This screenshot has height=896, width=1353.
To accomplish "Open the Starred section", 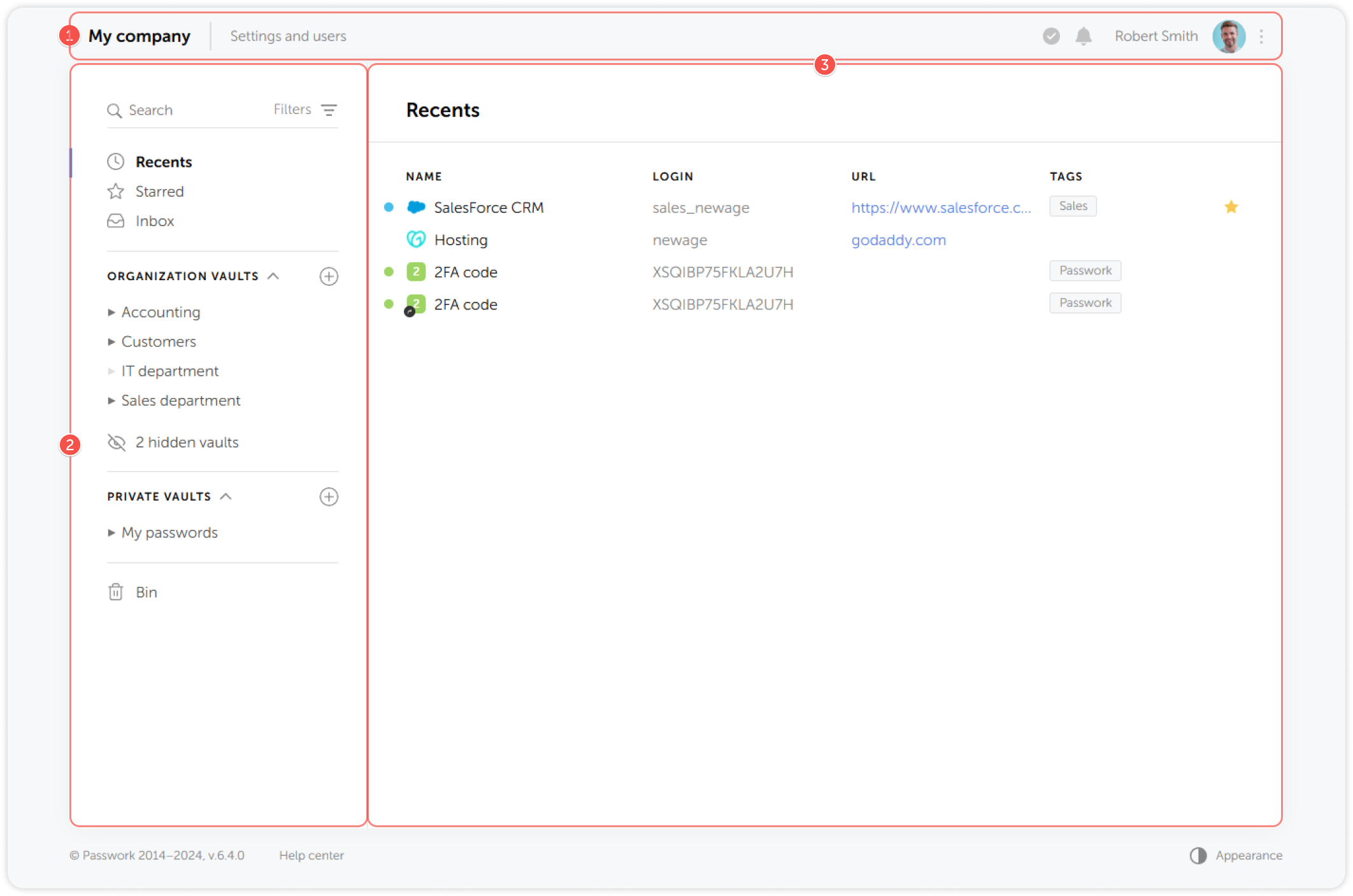I will [159, 192].
